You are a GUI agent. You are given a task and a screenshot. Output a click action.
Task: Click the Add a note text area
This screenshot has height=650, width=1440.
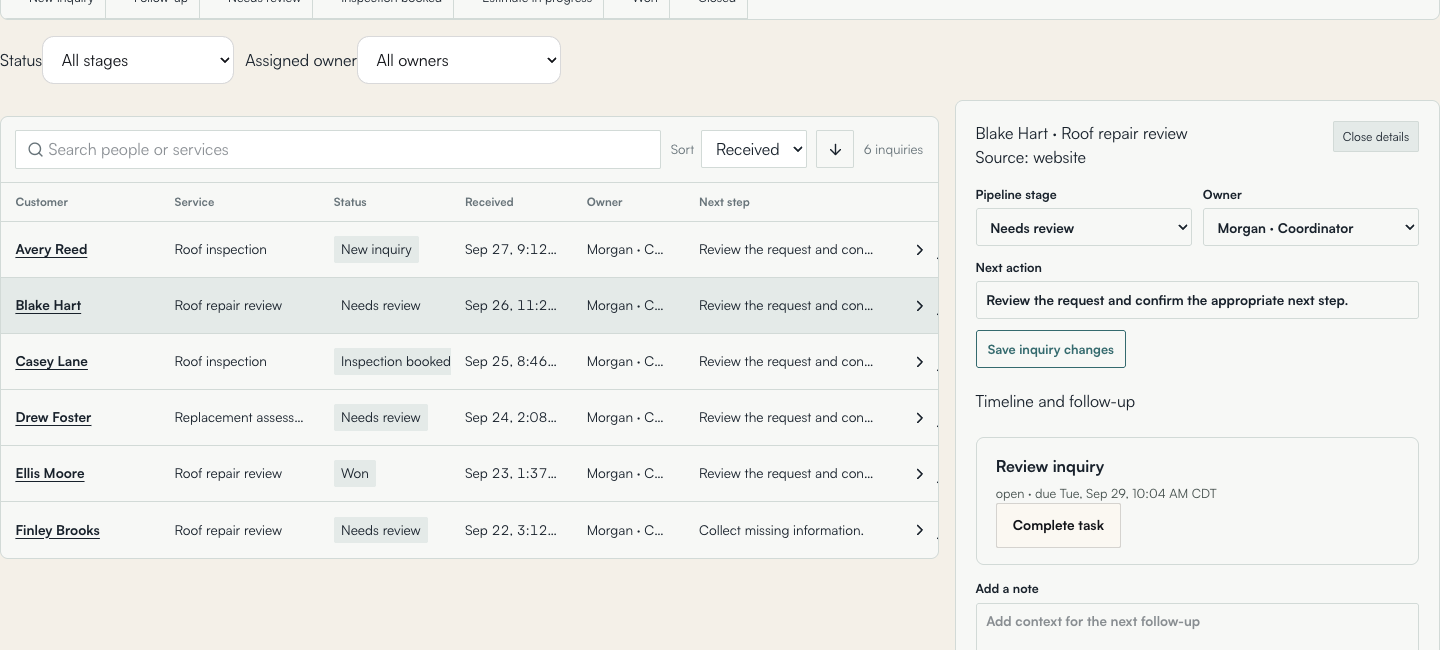pos(1197,627)
